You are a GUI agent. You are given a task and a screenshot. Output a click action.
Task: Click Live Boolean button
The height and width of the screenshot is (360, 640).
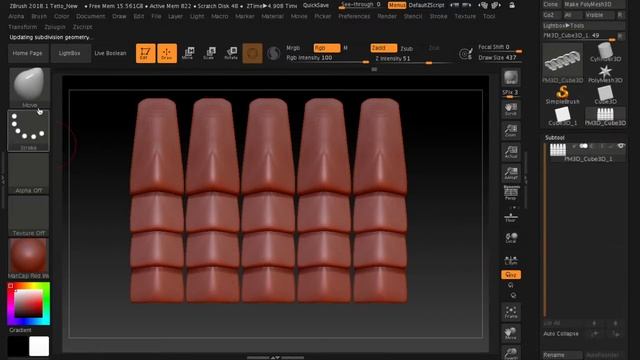110,53
